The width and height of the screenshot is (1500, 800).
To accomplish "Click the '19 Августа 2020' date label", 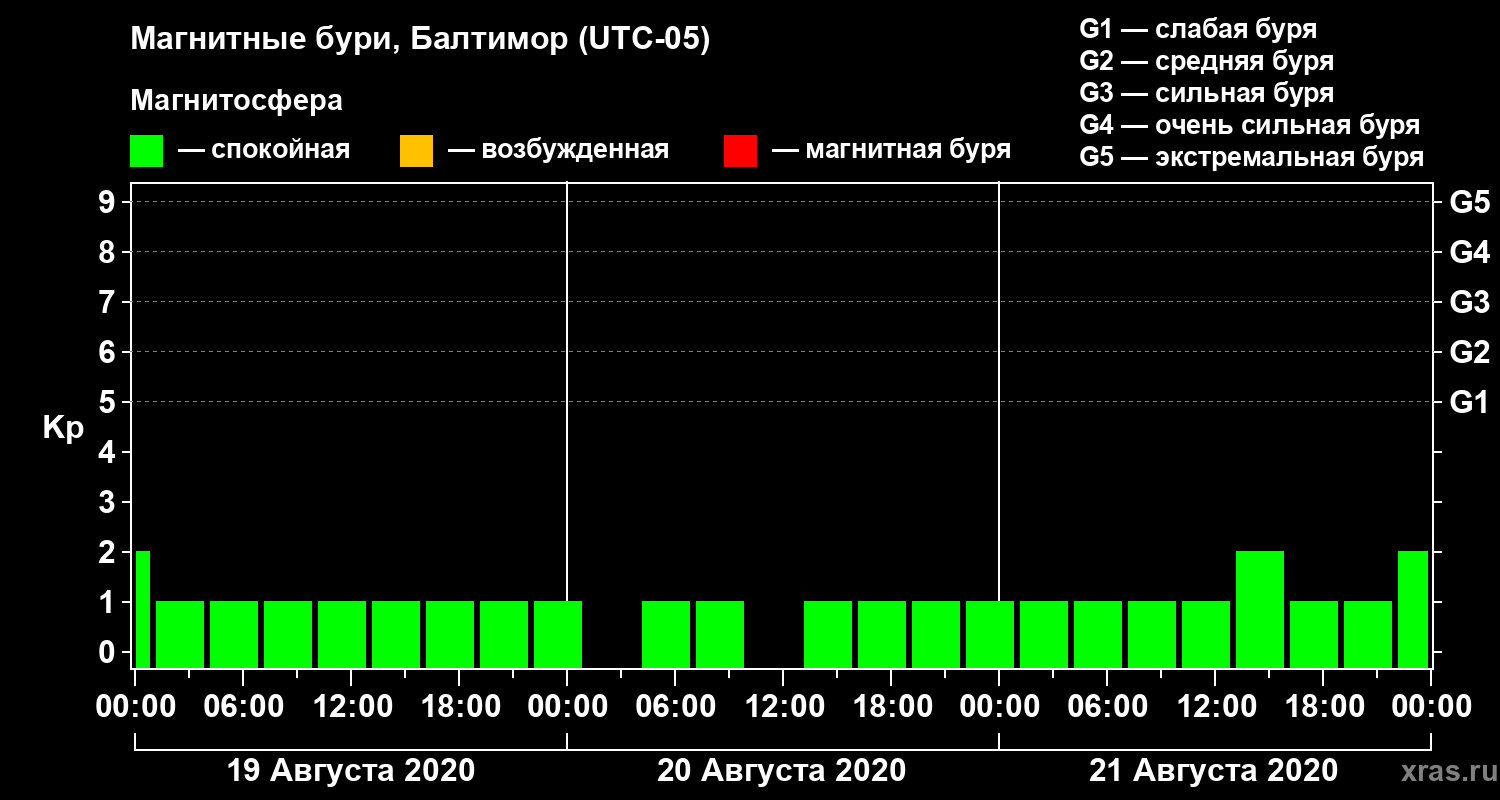I will tap(351, 771).
